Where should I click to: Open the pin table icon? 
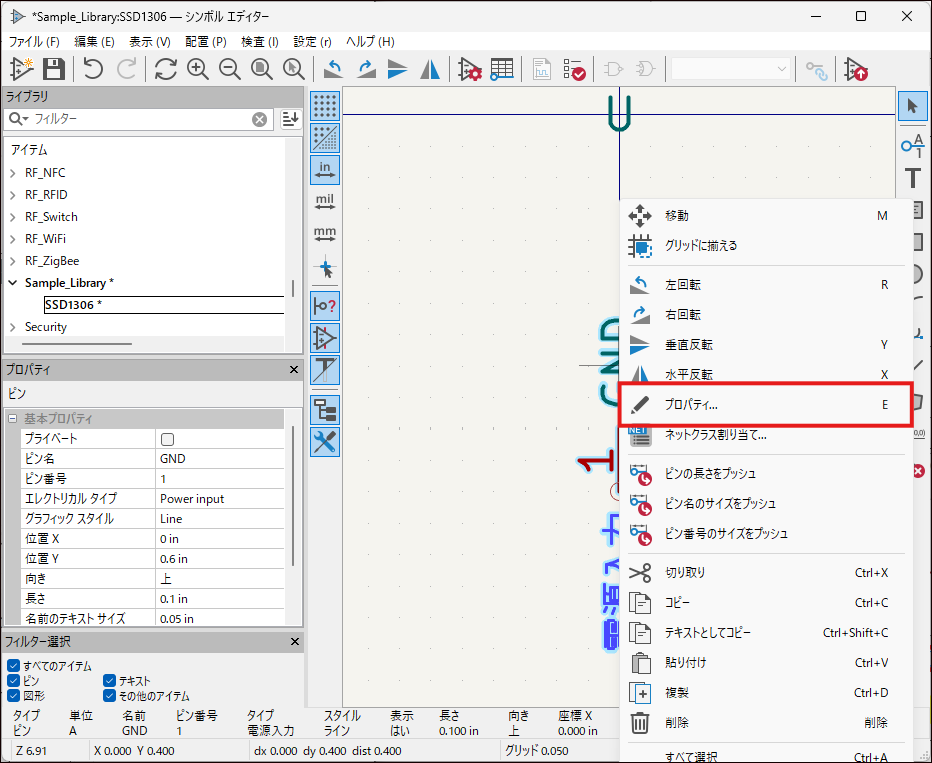click(x=502, y=69)
